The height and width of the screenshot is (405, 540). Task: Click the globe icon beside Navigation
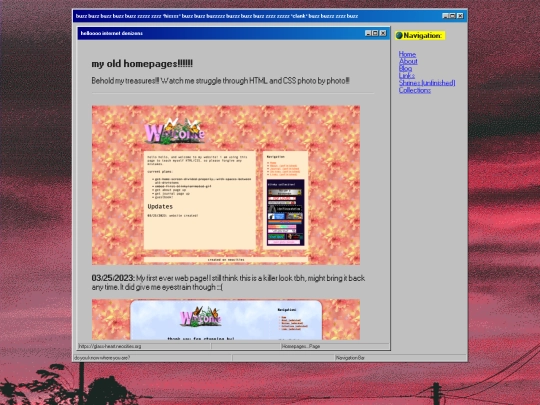pos(399,35)
